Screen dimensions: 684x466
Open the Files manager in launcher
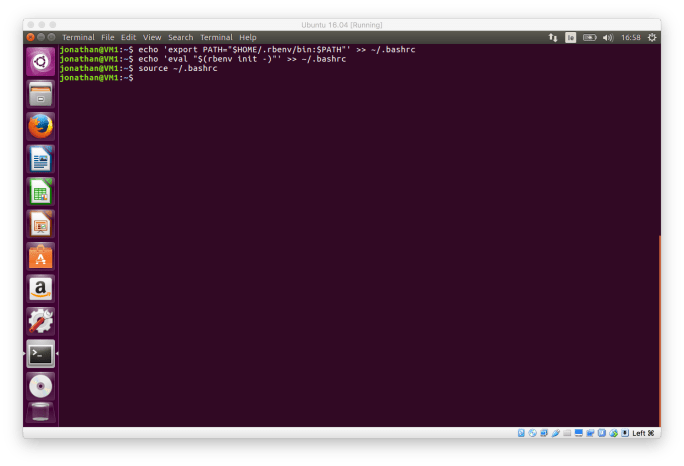(40, 94)
